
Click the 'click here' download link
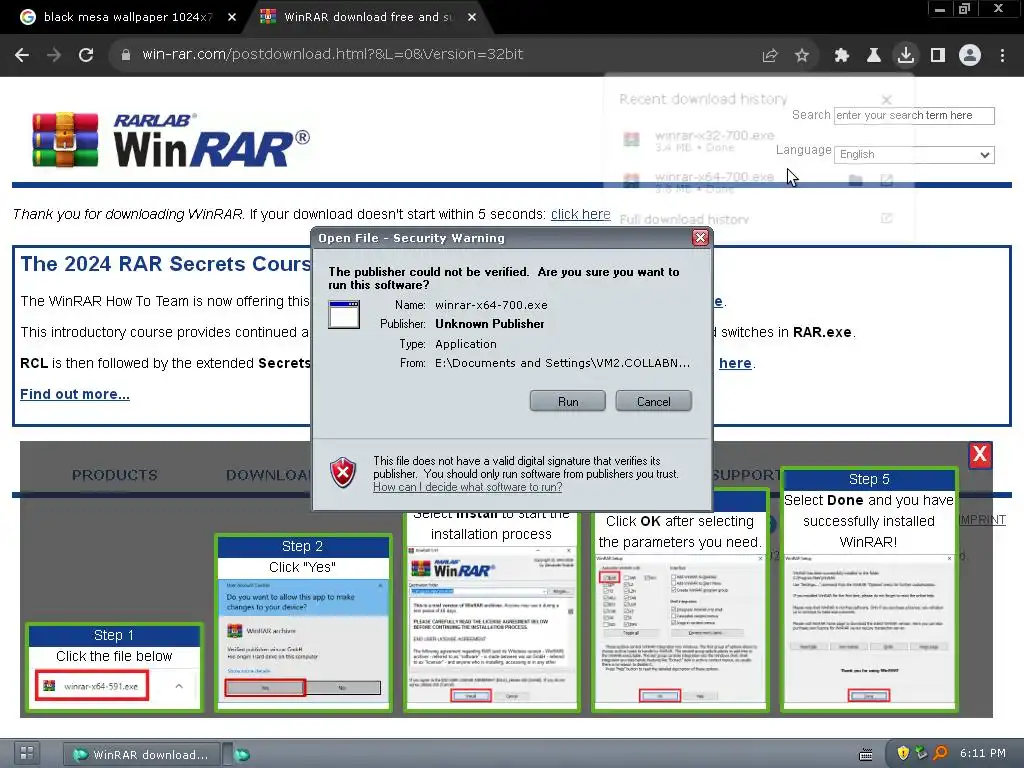pos(581,214)
